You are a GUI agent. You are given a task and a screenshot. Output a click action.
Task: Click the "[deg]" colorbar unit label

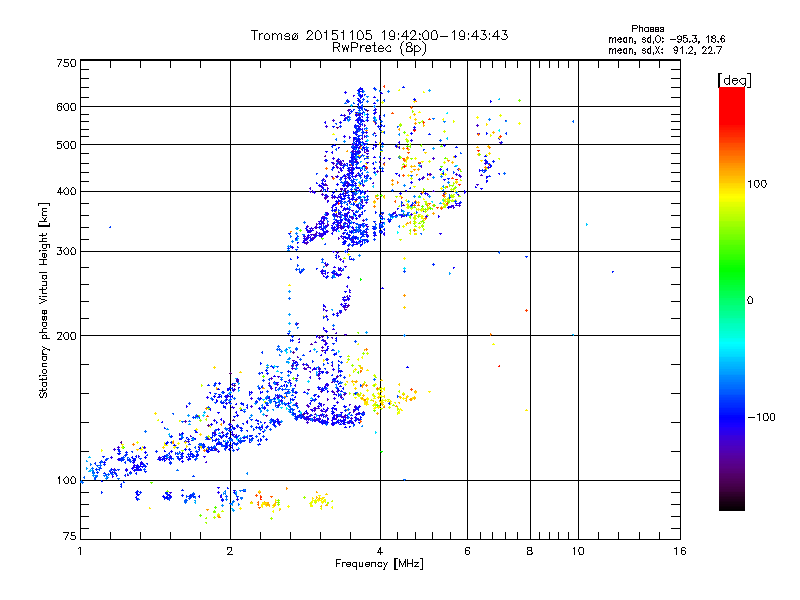click(734, 80)
